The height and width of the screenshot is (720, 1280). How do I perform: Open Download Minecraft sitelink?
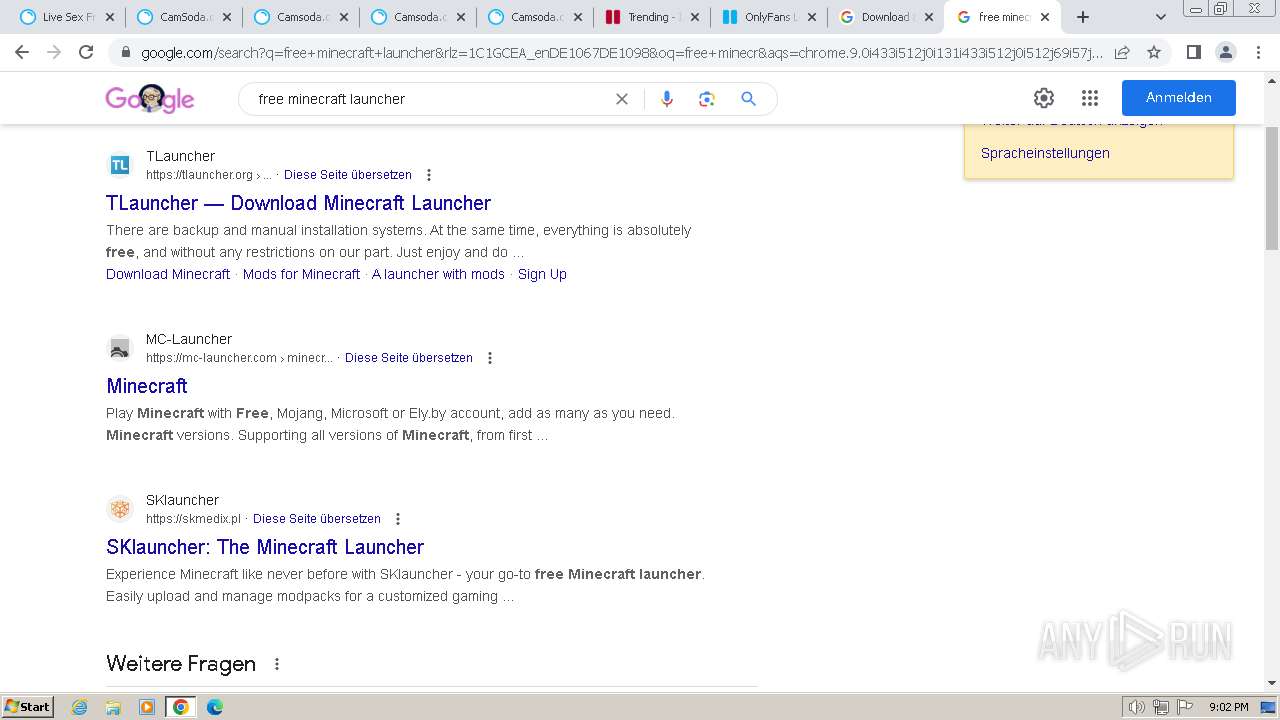pyautogui.click(x=168, y=274)
